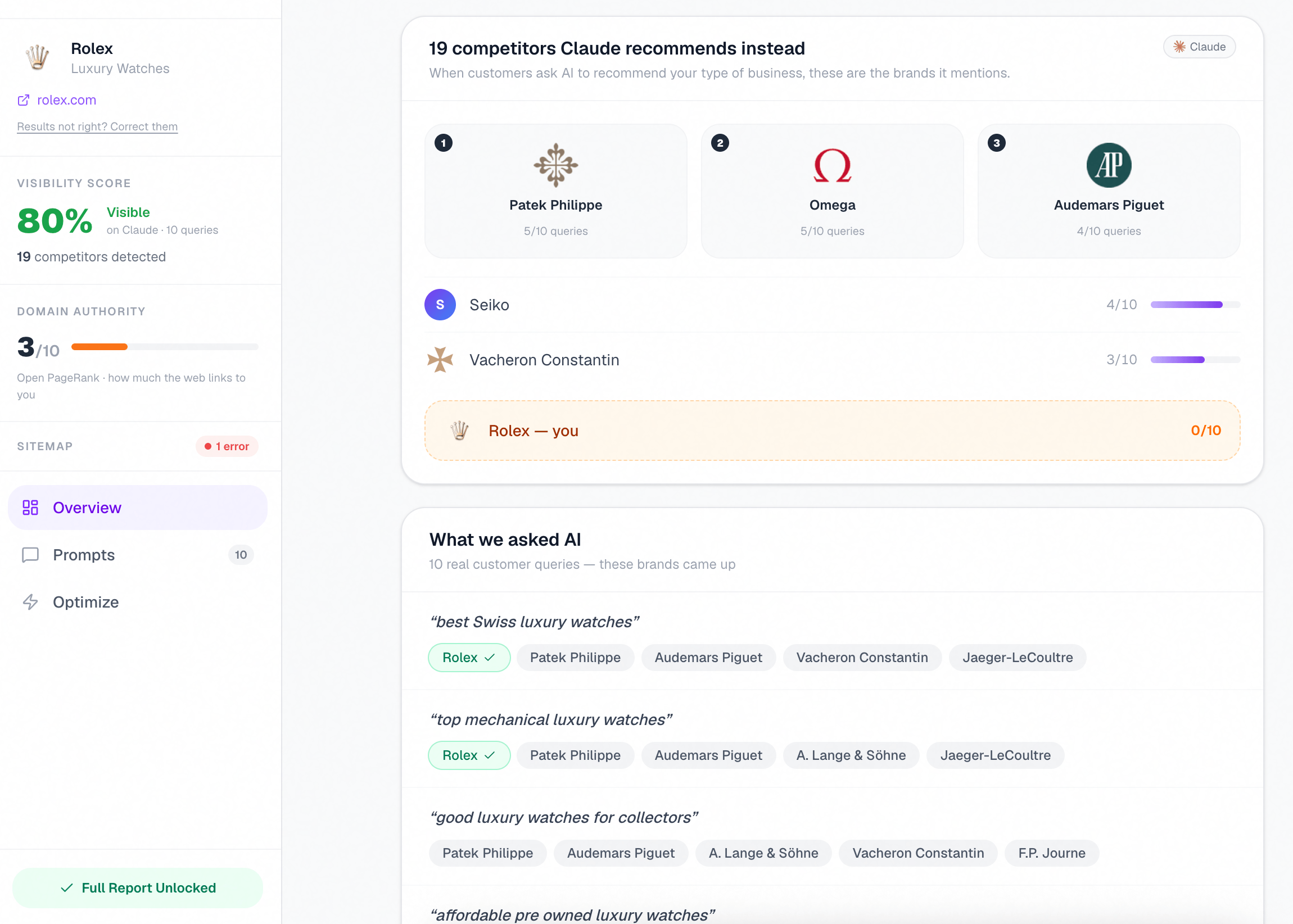Click the Vacheron Constantin Maltese cross icon
1293x924 pixels.
point(440,360)
